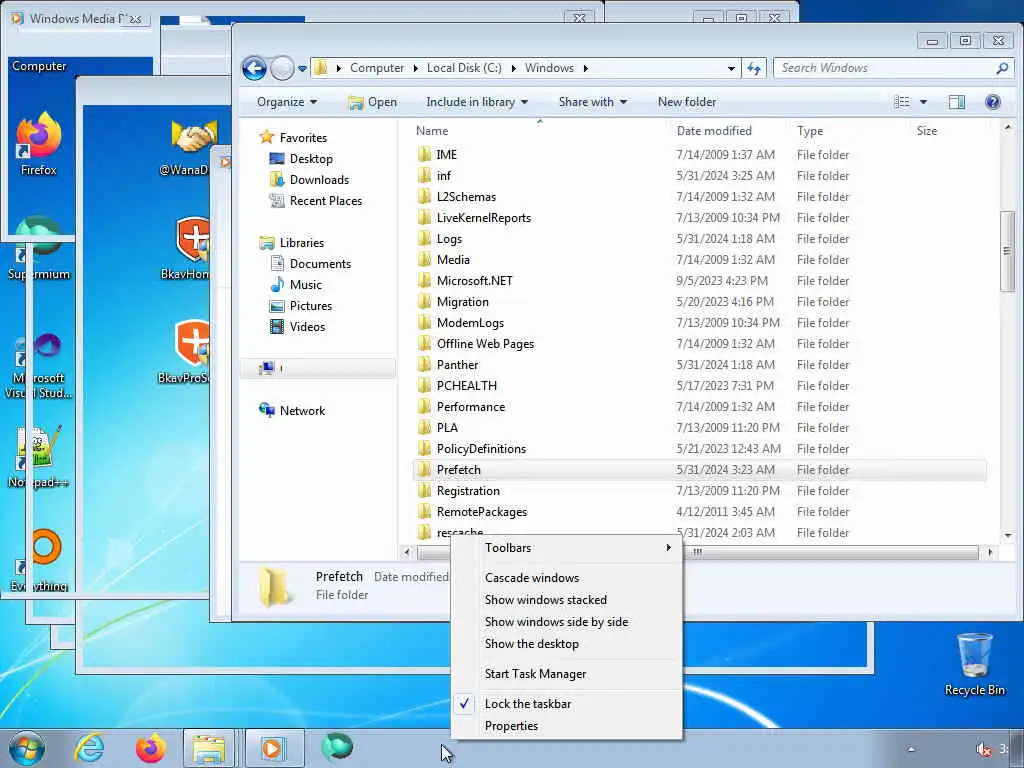Open the Videos library
The image size is (1024, 768).
tap(307, 327)
